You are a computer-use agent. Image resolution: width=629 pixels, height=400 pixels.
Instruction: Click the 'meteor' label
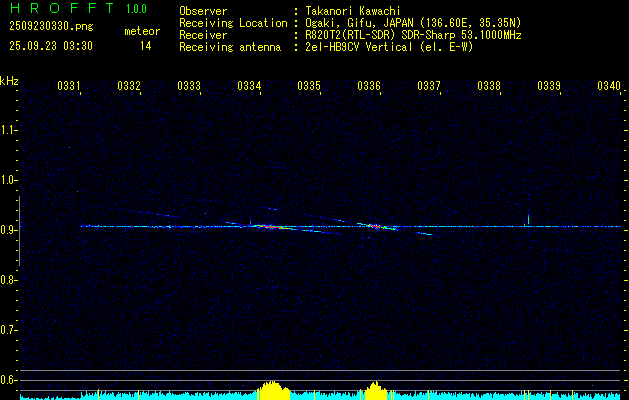point(142,31)
